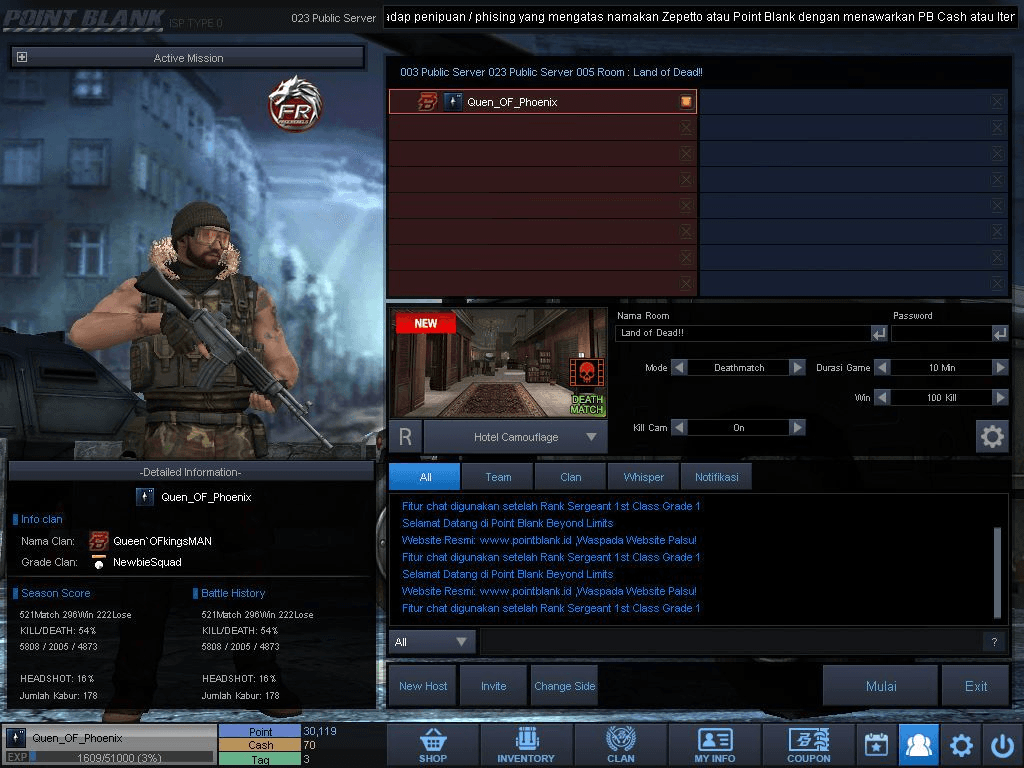Image resolution: width=1024 pixels, height=768 pixels.
Task: Click the EXP progress bar
Action: pos(121,758)
